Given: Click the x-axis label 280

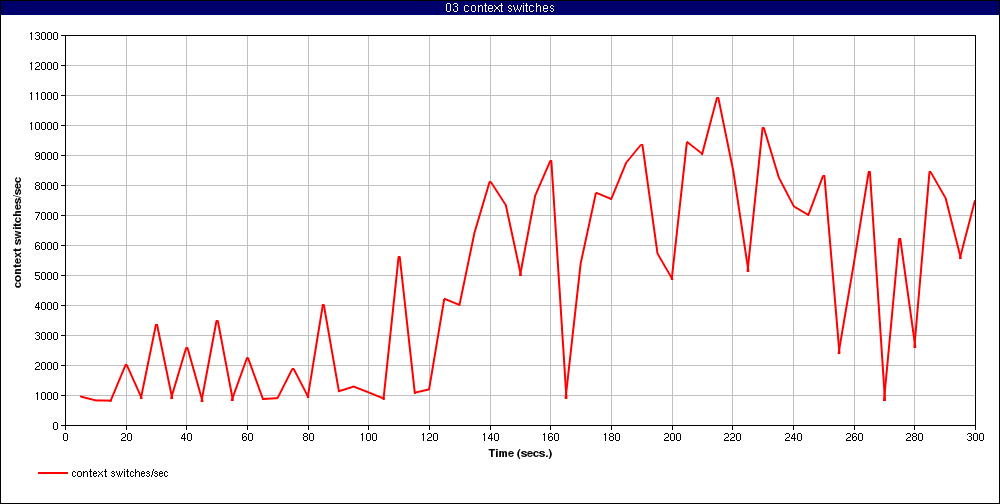Looking at the screenshot, I should 915,438.
